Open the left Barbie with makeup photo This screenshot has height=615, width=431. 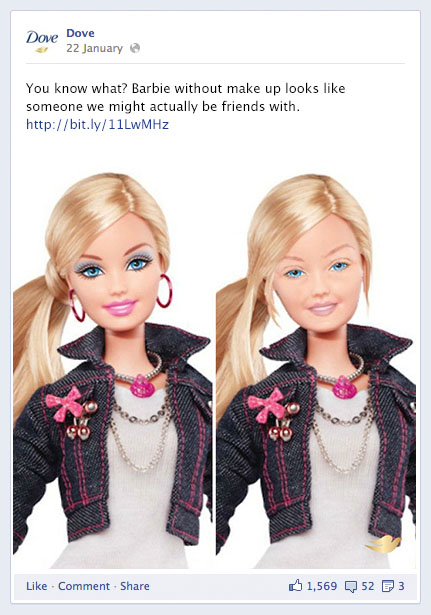coord(113,371)
